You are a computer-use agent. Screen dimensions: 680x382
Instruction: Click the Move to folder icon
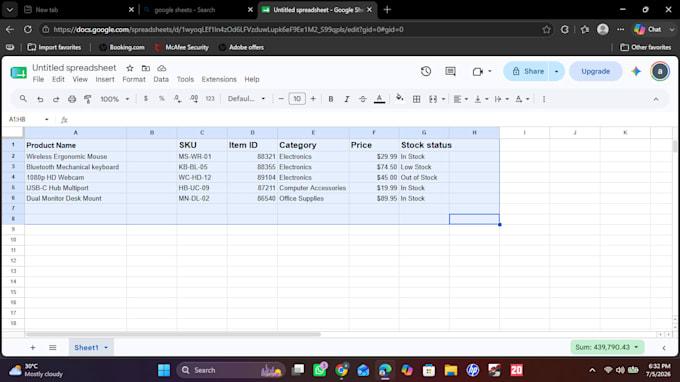(x=146, y=68)
